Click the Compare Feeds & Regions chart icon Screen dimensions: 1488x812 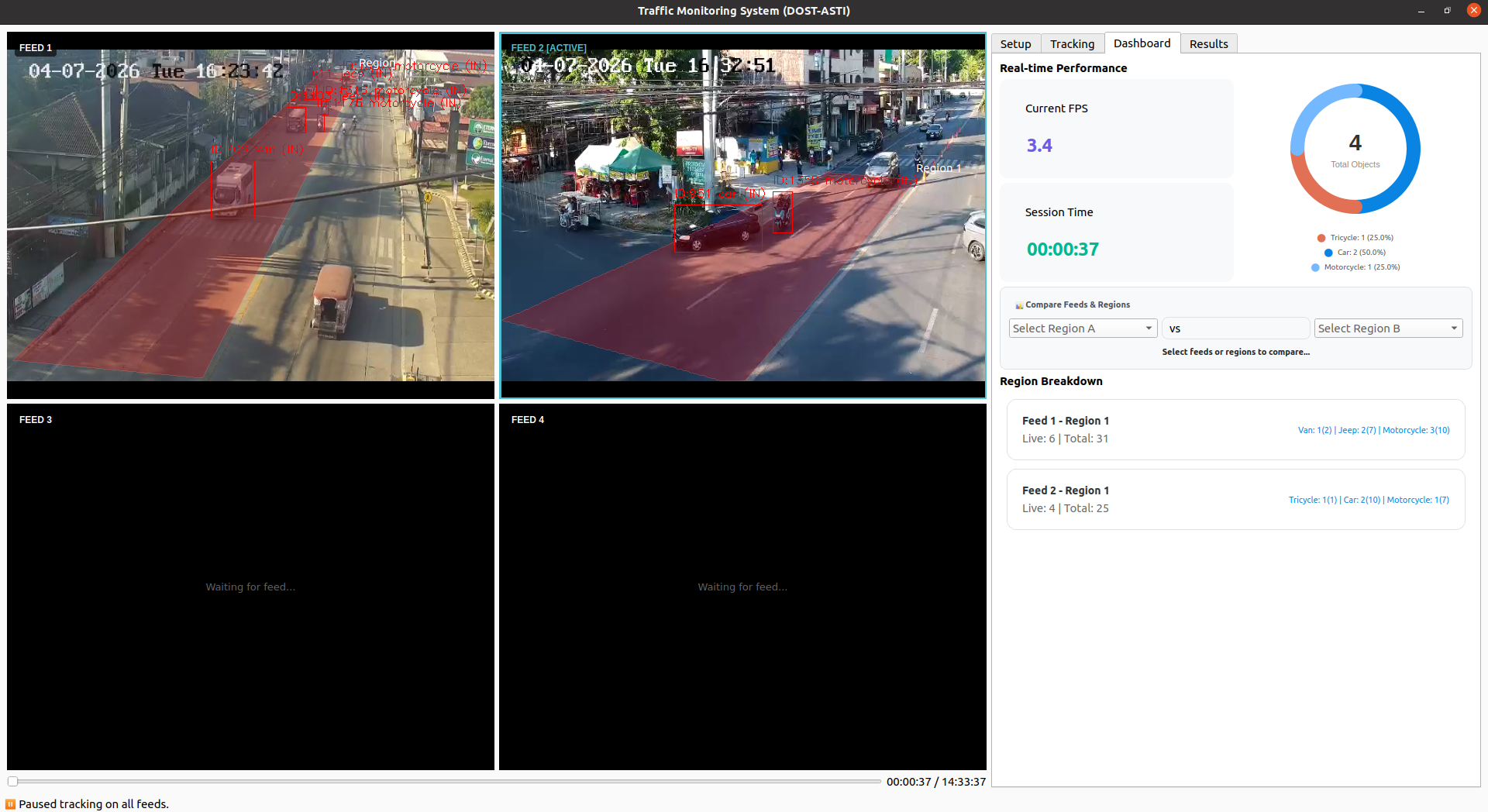click(x=1019, y=305)
